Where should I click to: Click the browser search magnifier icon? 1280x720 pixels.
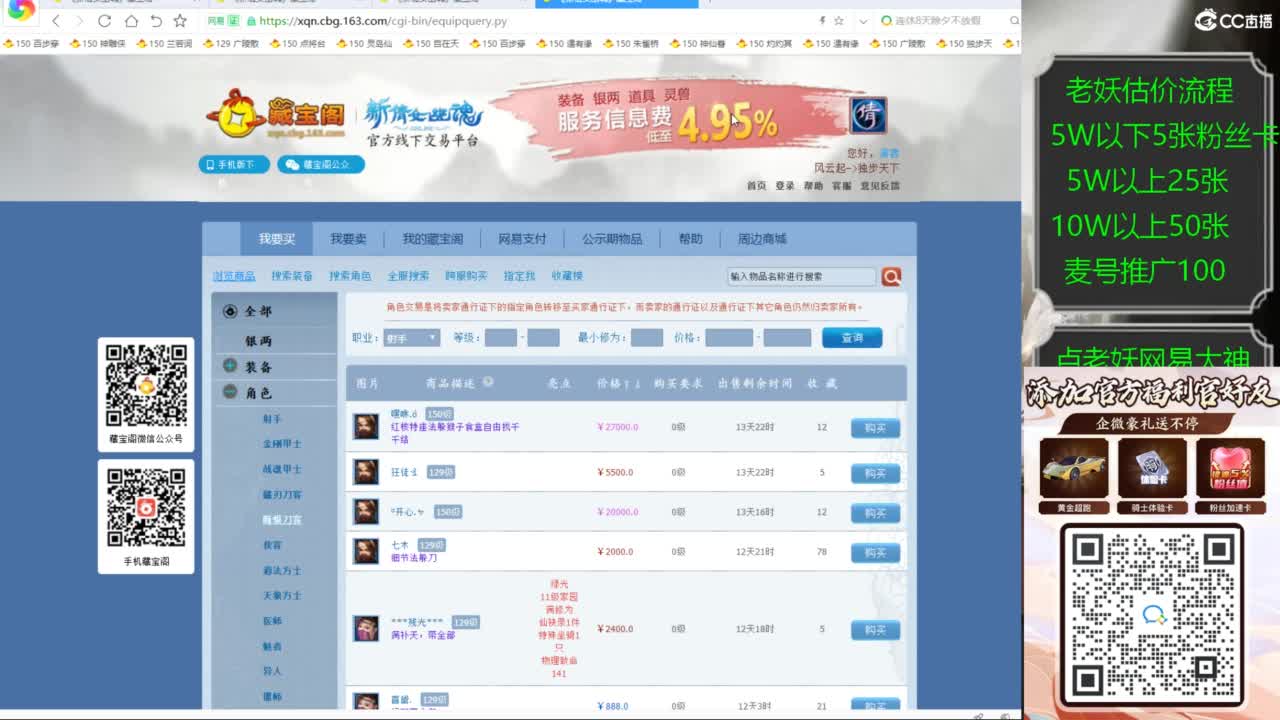(1013, 20)
